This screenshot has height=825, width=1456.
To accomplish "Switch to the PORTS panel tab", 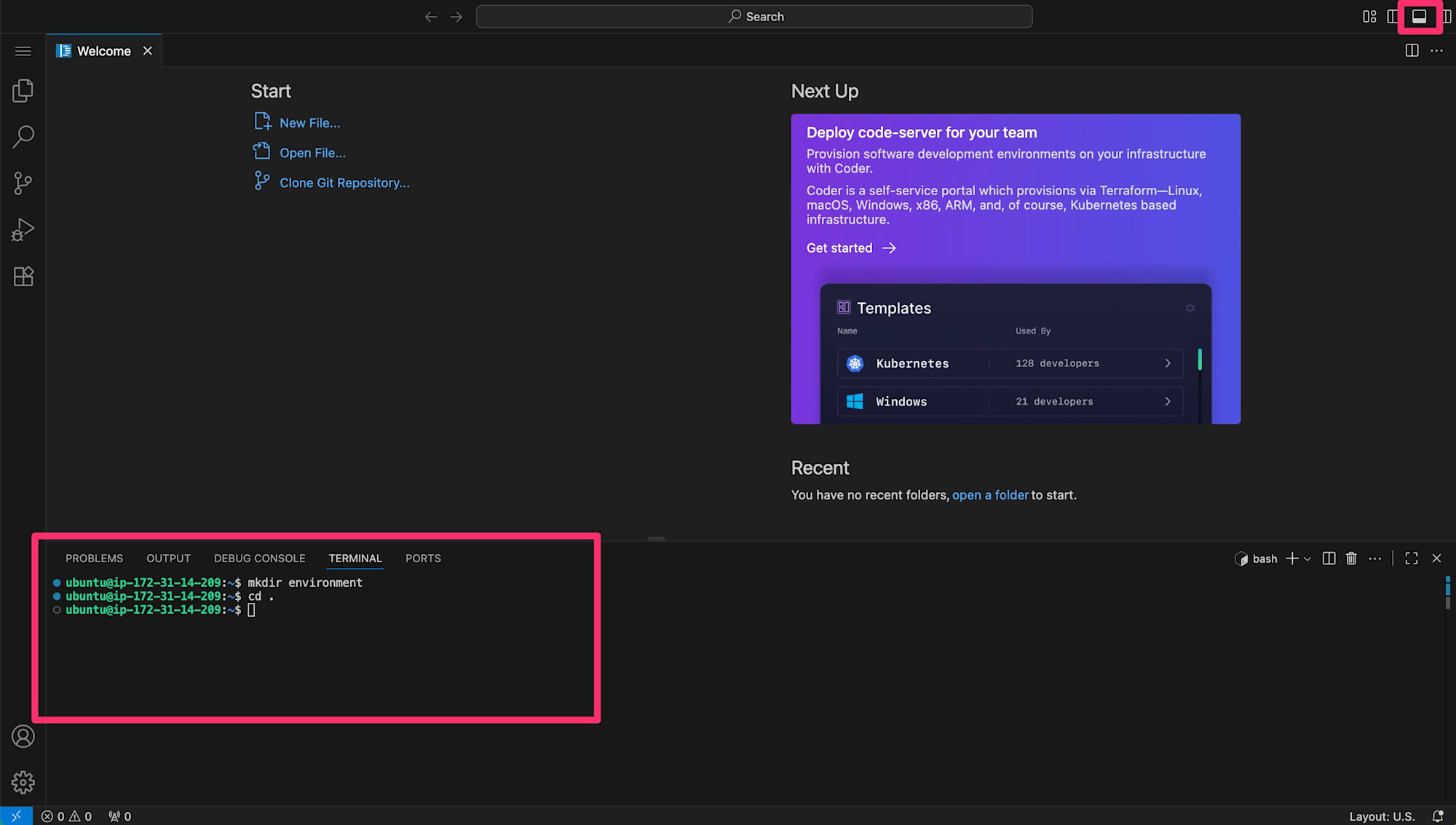I will tap(423, 558).
